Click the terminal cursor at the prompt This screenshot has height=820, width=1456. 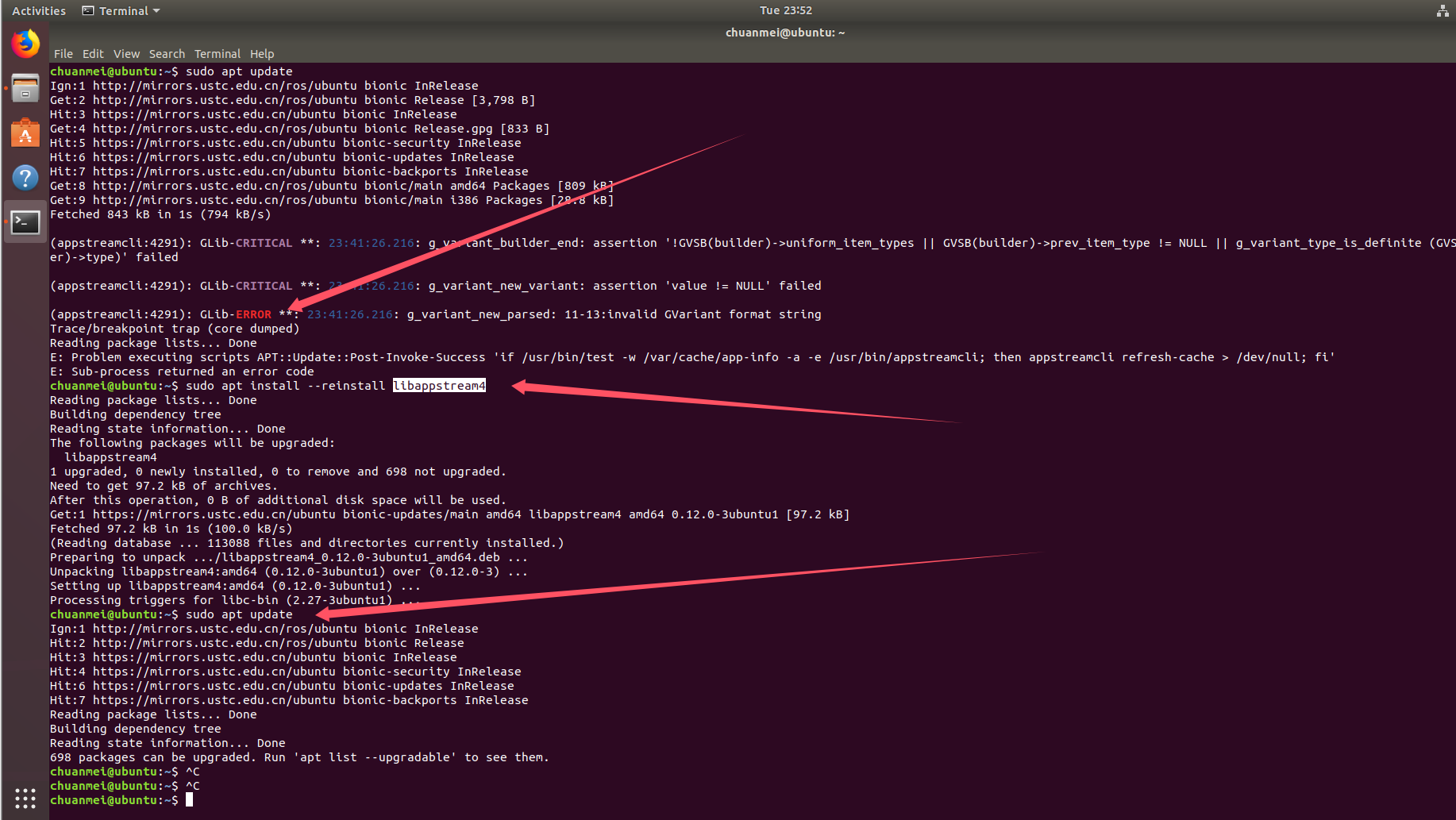click(189, 799)
